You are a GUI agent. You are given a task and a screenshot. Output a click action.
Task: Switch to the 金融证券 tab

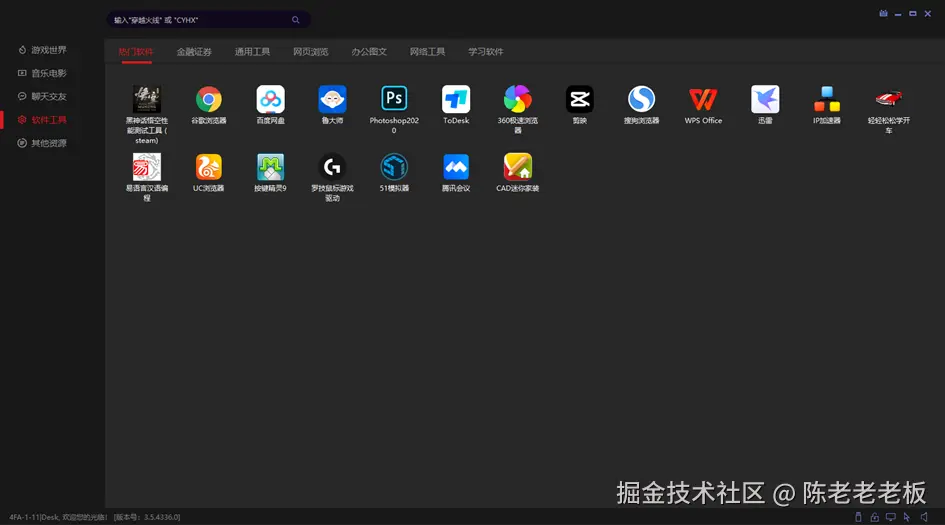(194, 52)
